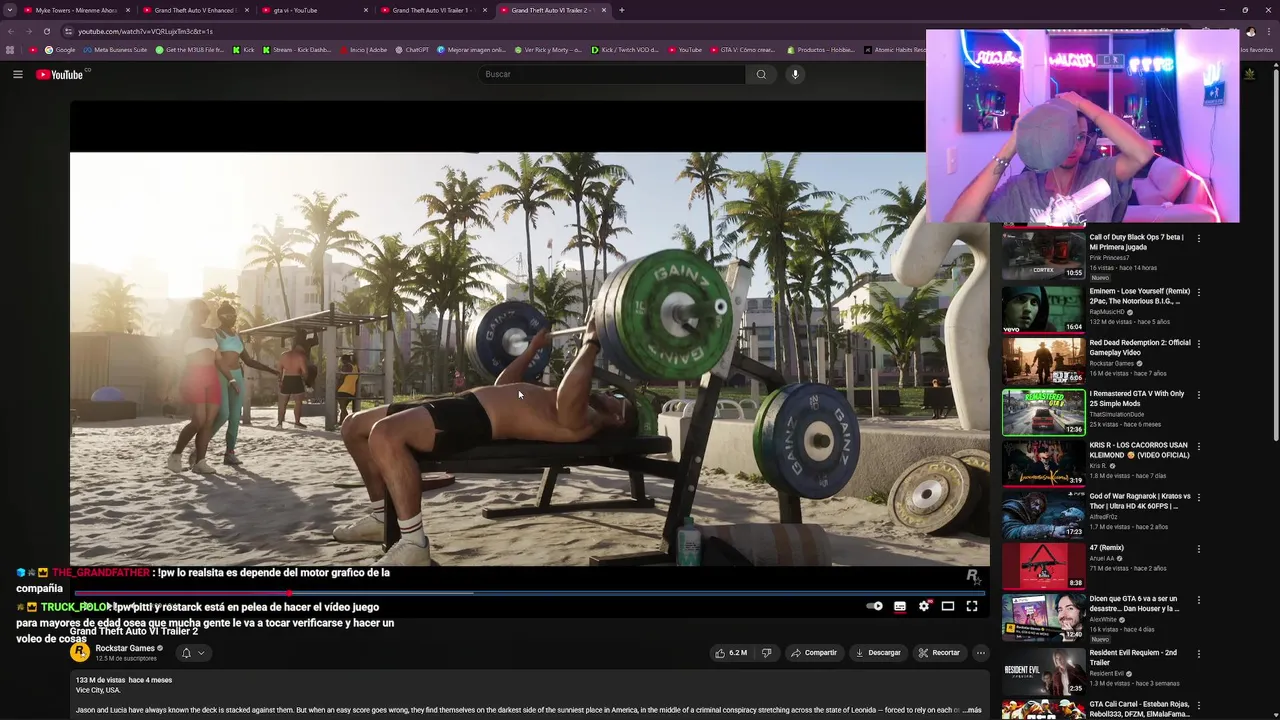Switch to theater mode in the player
Screen dimensions: 1280x720
click(948, 606)
